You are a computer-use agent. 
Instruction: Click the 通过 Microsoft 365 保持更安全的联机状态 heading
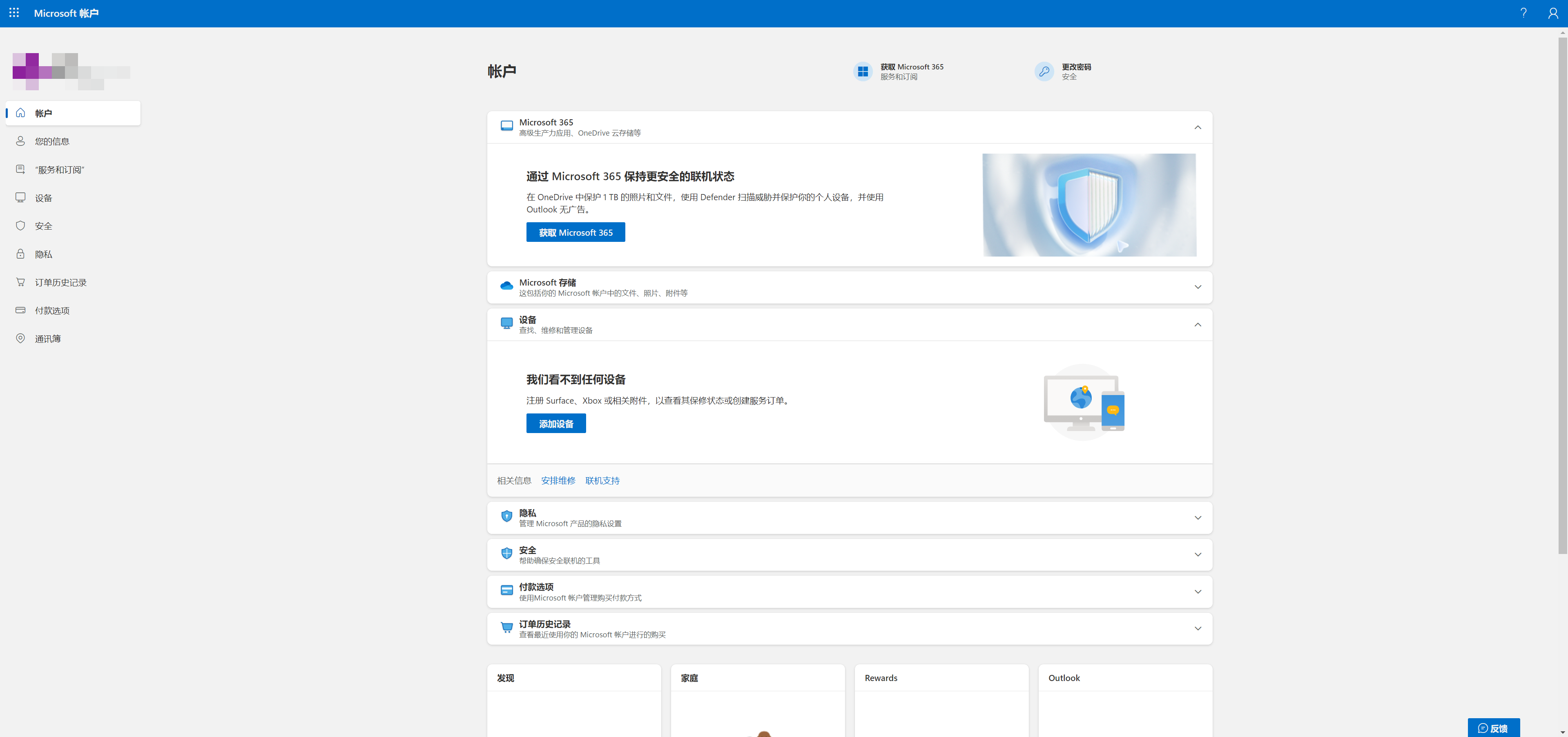pyautogui.click(x=630, y=176)
